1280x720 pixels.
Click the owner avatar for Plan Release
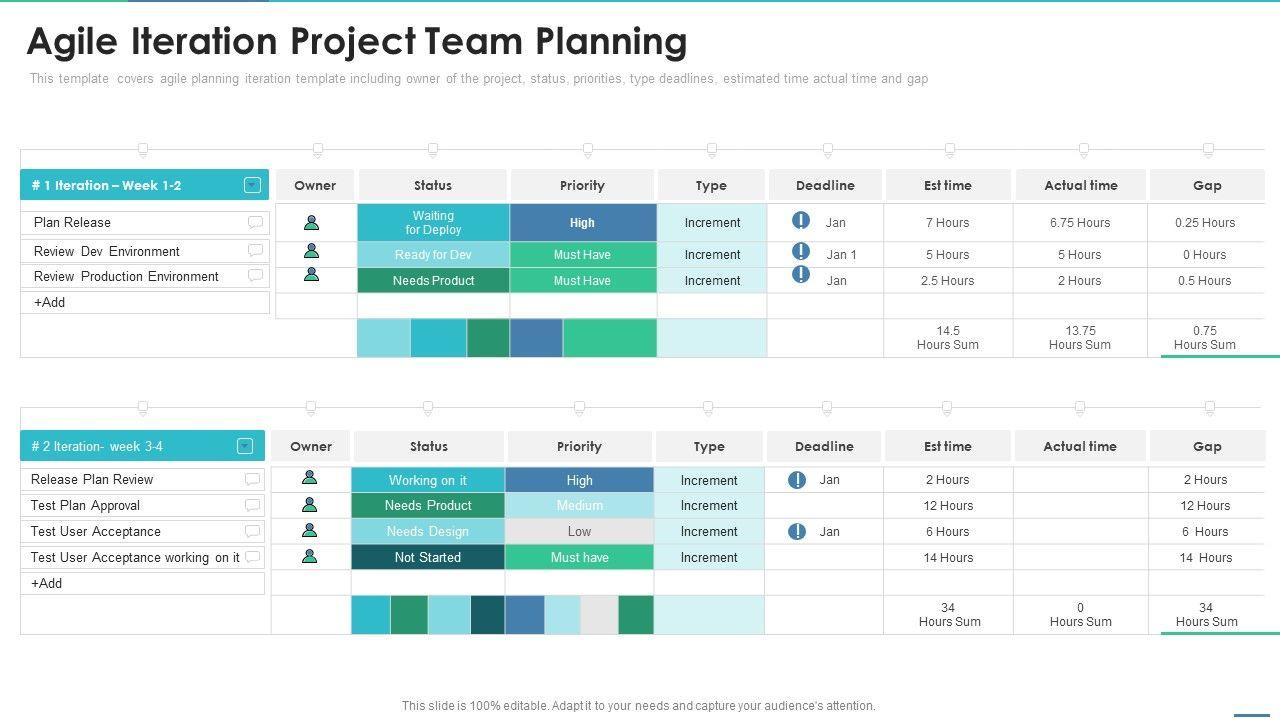click(312, 222)
